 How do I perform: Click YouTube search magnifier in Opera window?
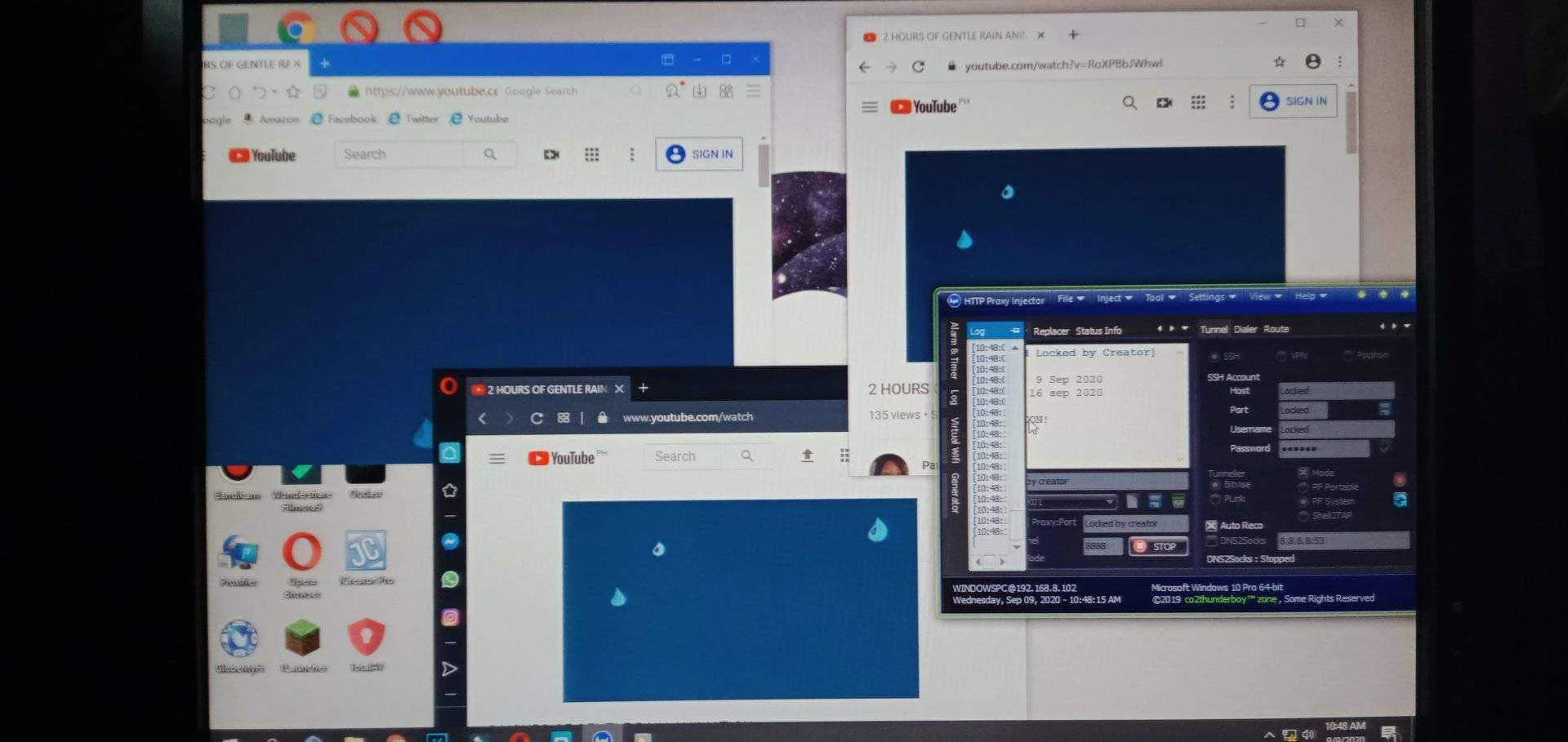click(x=747, y=456)
